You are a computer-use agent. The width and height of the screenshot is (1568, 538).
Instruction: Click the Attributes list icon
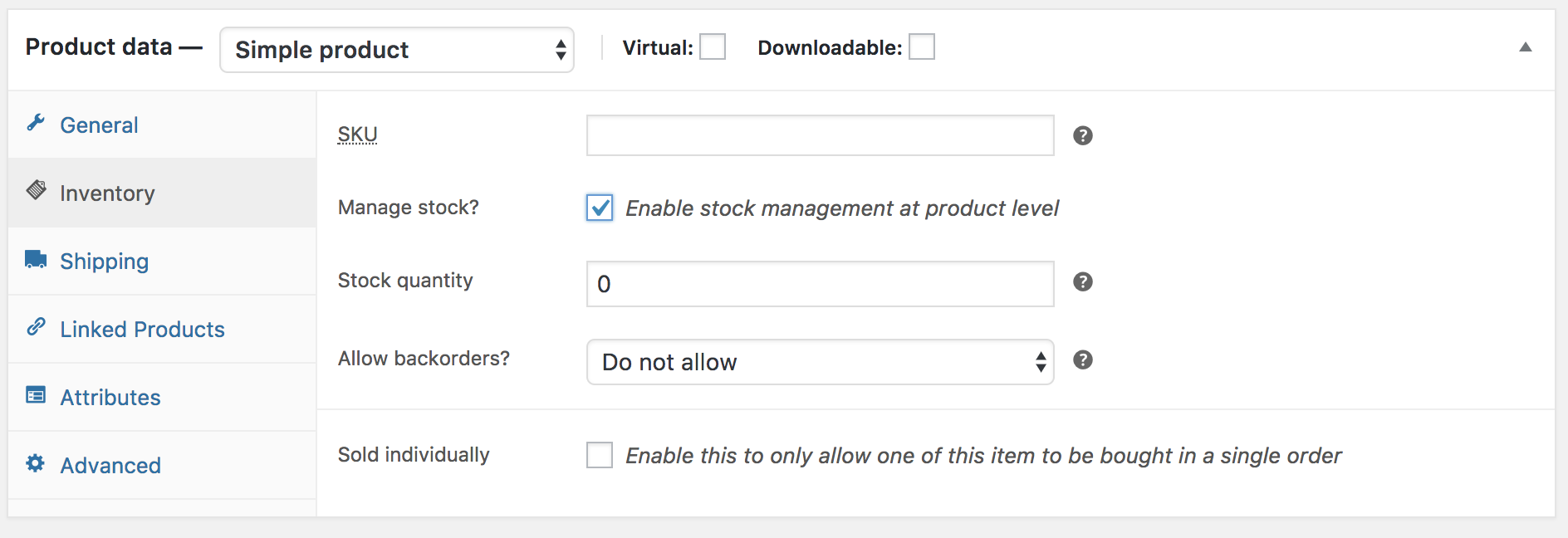pos(36,394)
